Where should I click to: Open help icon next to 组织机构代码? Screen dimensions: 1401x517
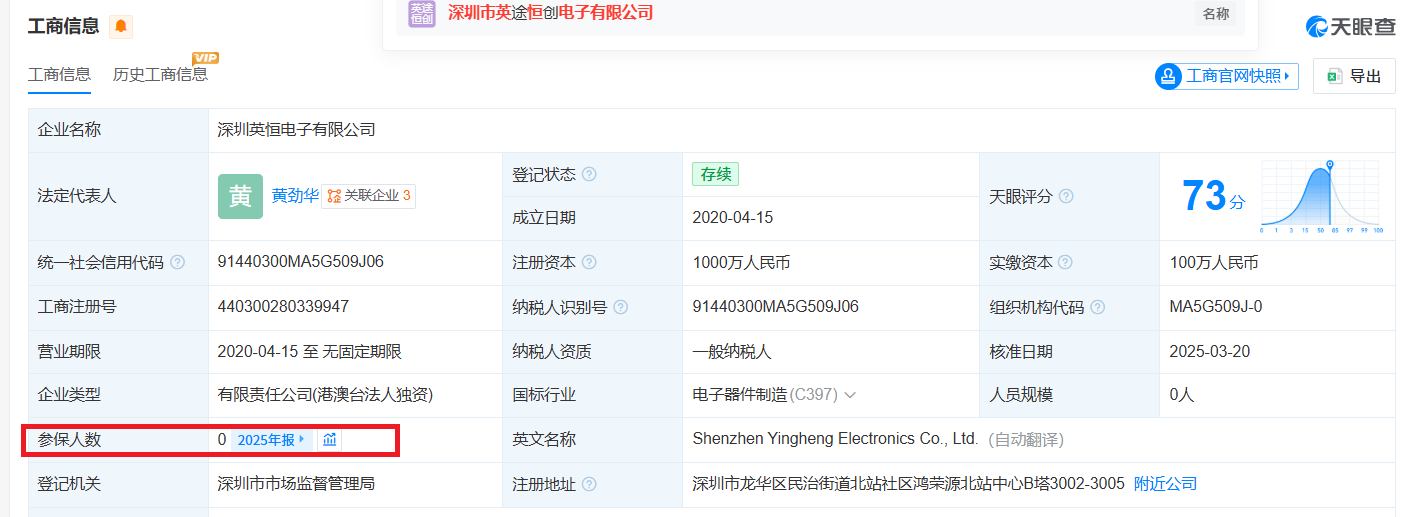point(1098,307)
